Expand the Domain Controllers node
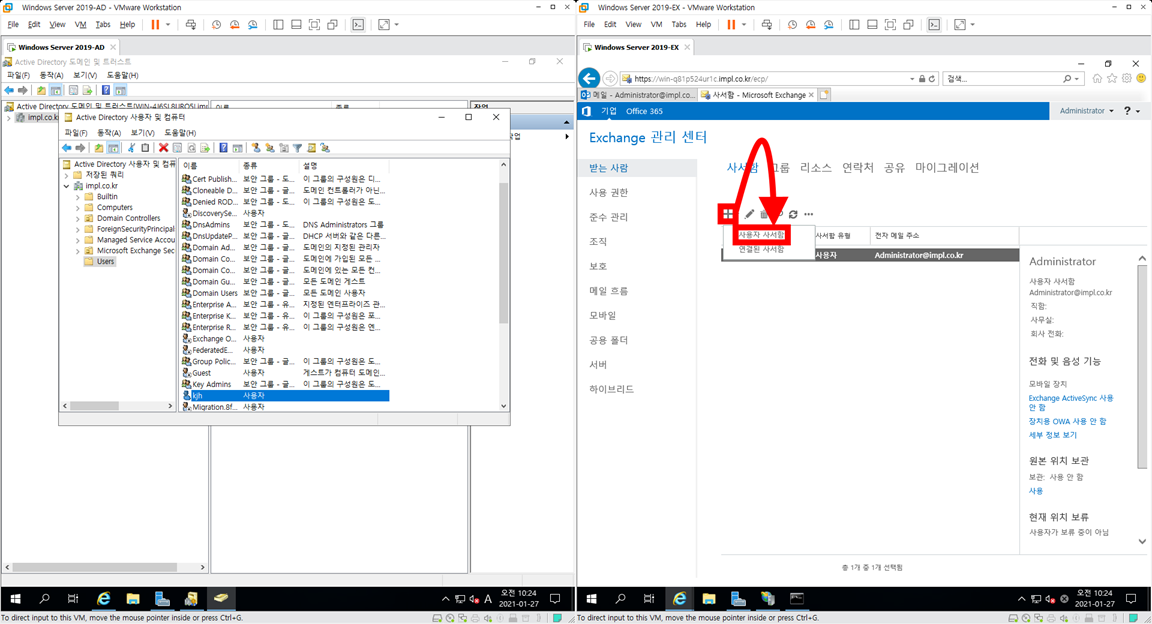This screenshot has width=1152, height=624. click(x=78, y=218)
